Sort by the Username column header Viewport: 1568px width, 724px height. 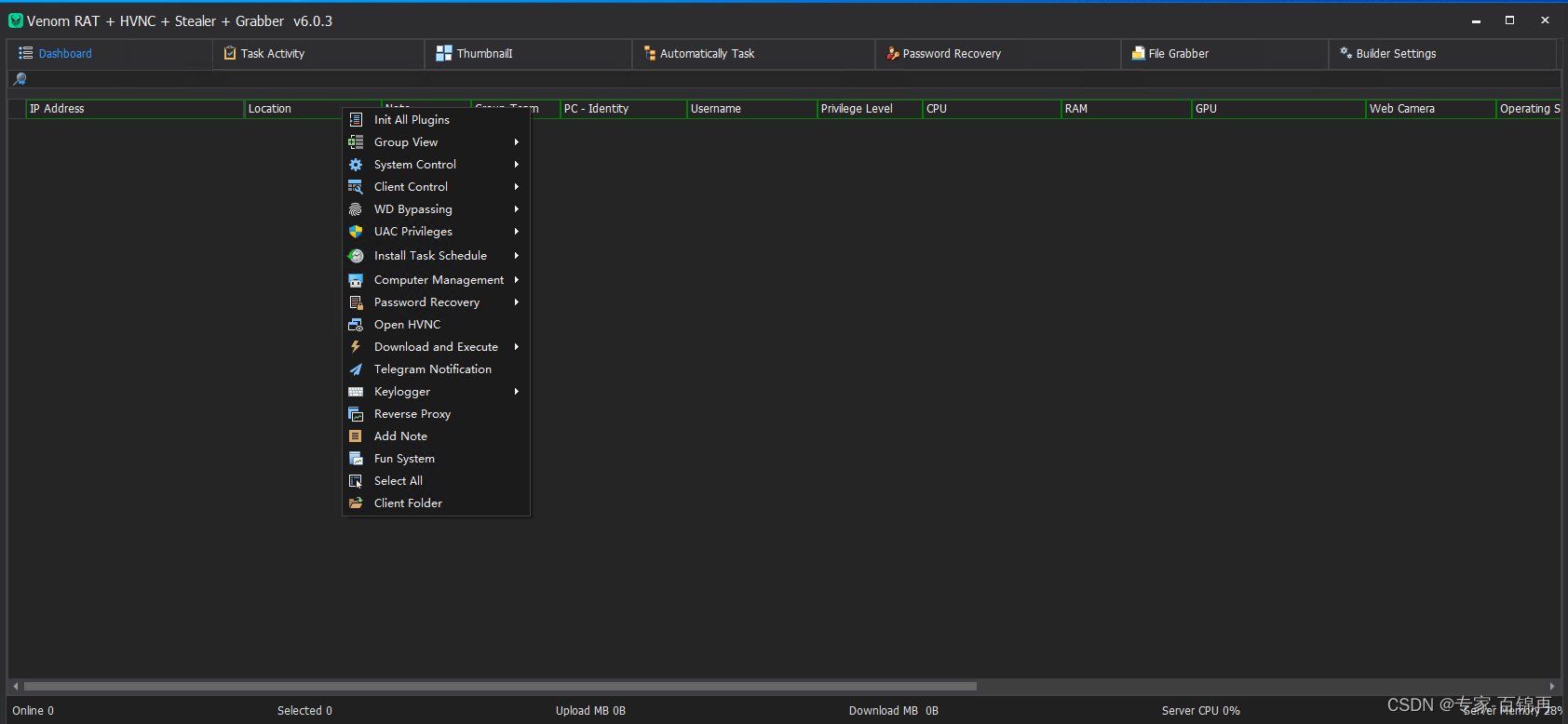pos(751,109)
